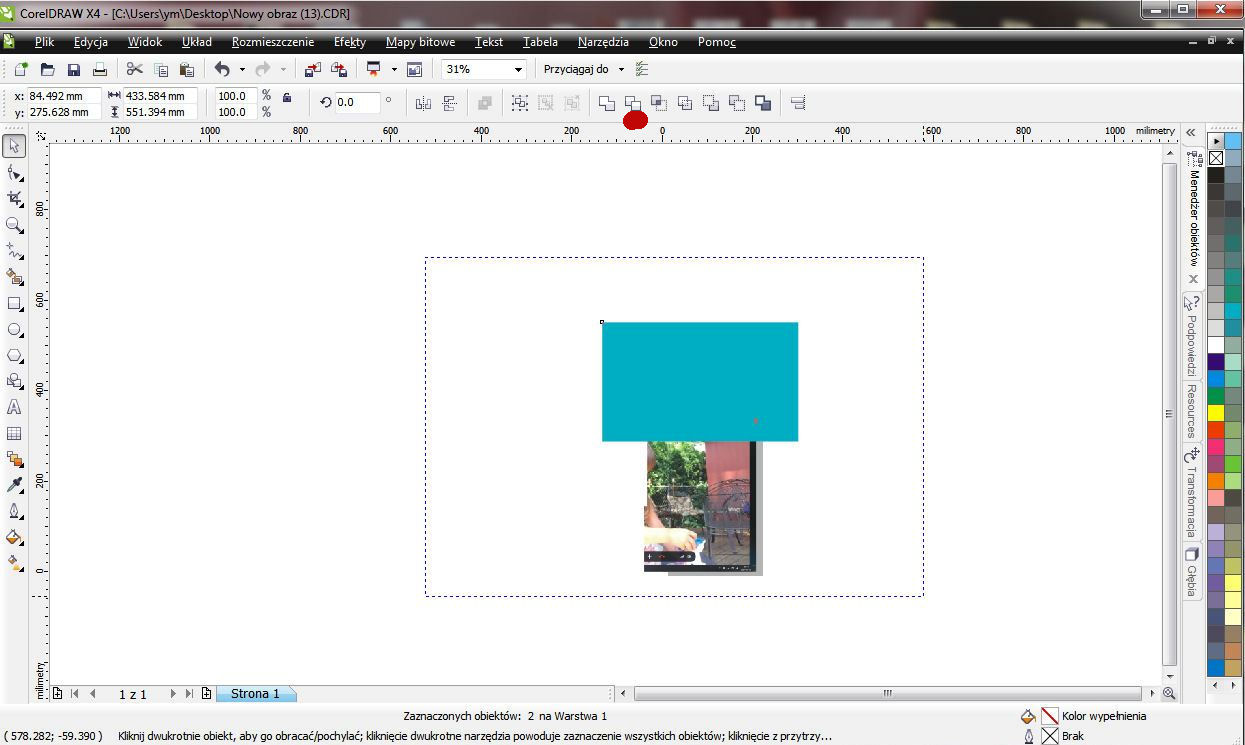1245x745 pixels.
Task: Toggle the lock ratio padlock
Action: (287, 97)
